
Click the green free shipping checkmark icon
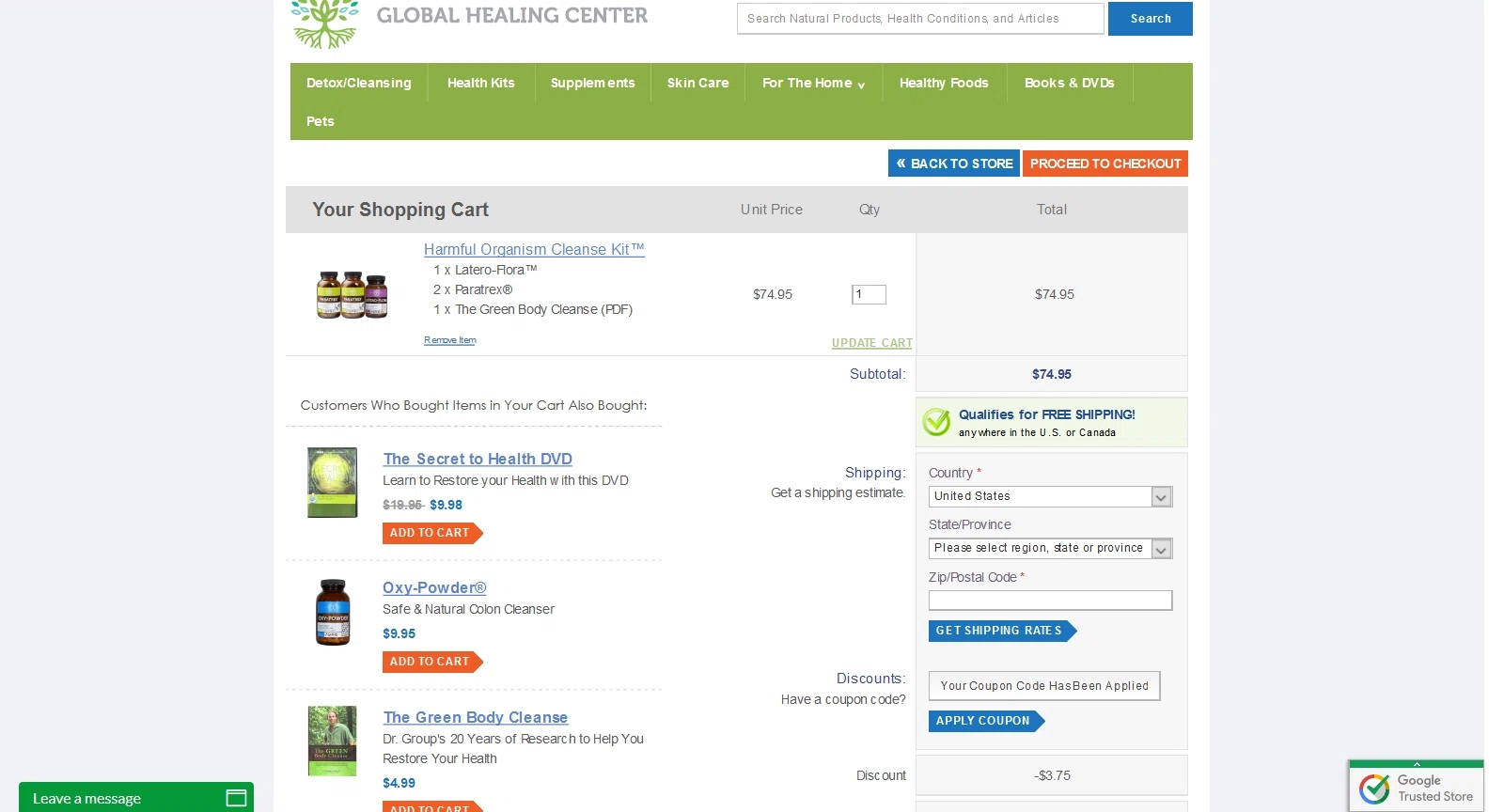tap(936, 422)
